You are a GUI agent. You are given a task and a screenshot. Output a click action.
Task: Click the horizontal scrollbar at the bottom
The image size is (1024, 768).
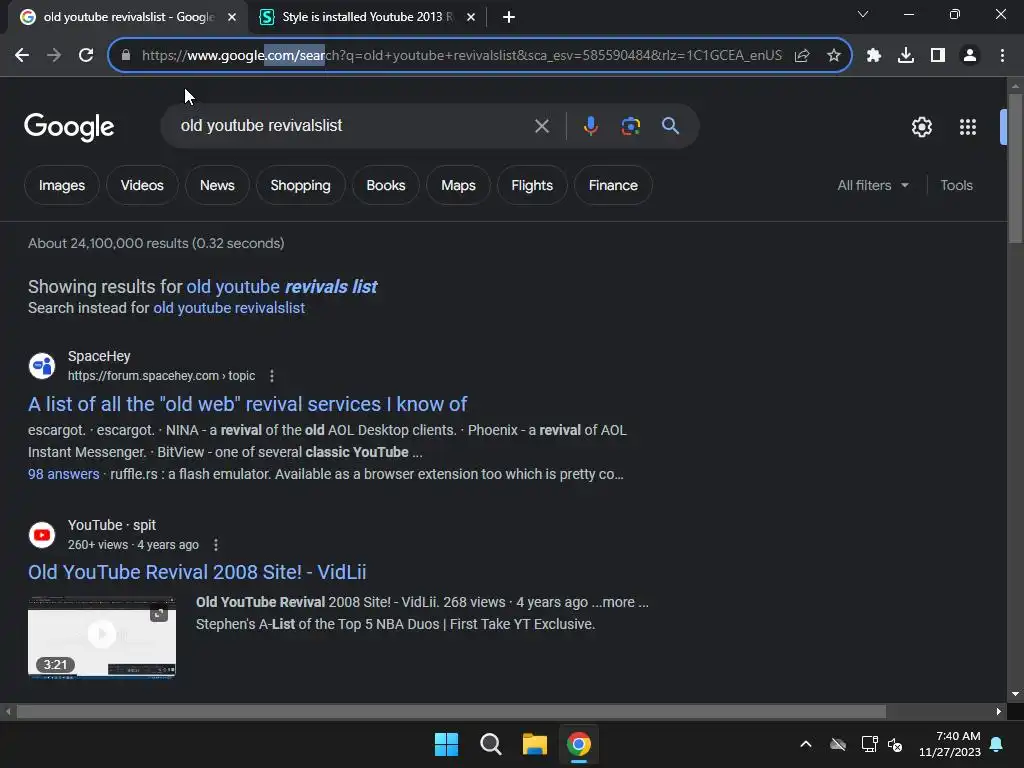coord(451,711)
